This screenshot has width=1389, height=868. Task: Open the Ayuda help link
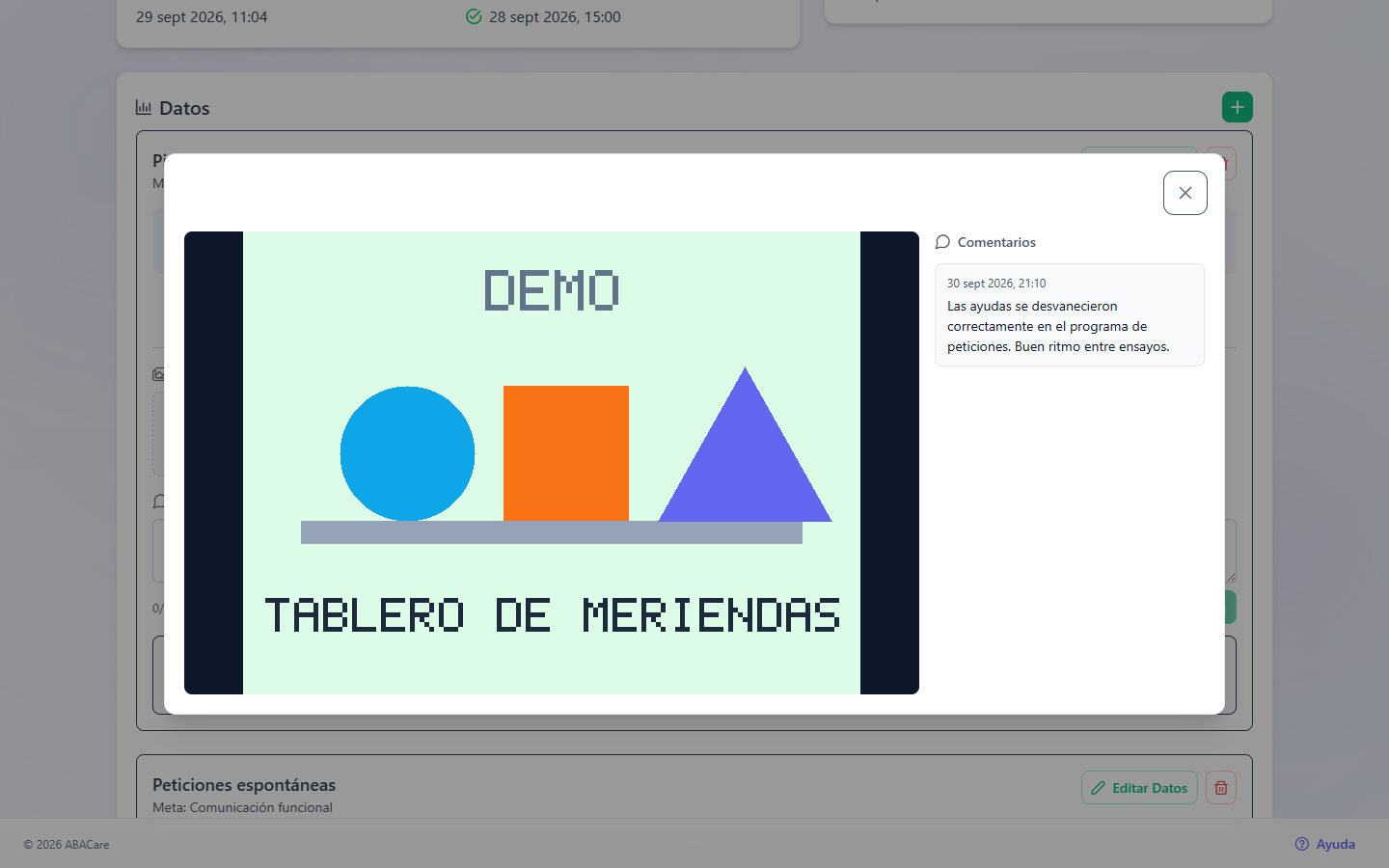1324,844
